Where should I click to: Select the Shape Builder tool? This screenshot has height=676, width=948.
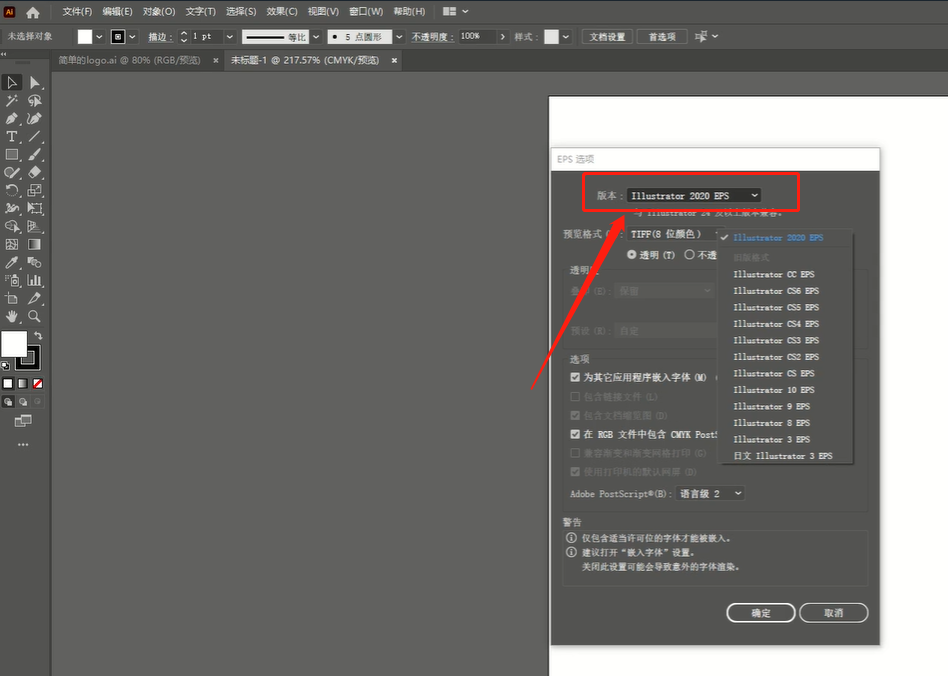[x=11, y=227]
